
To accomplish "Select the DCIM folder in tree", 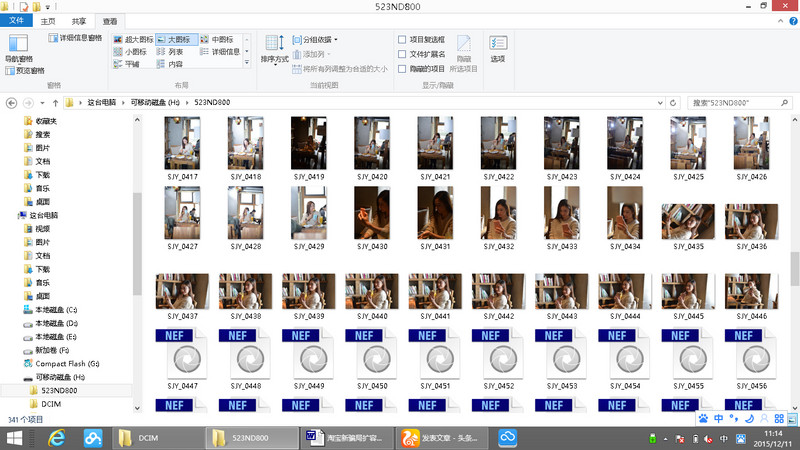I will pyautogui.click(x=51, y=404).
